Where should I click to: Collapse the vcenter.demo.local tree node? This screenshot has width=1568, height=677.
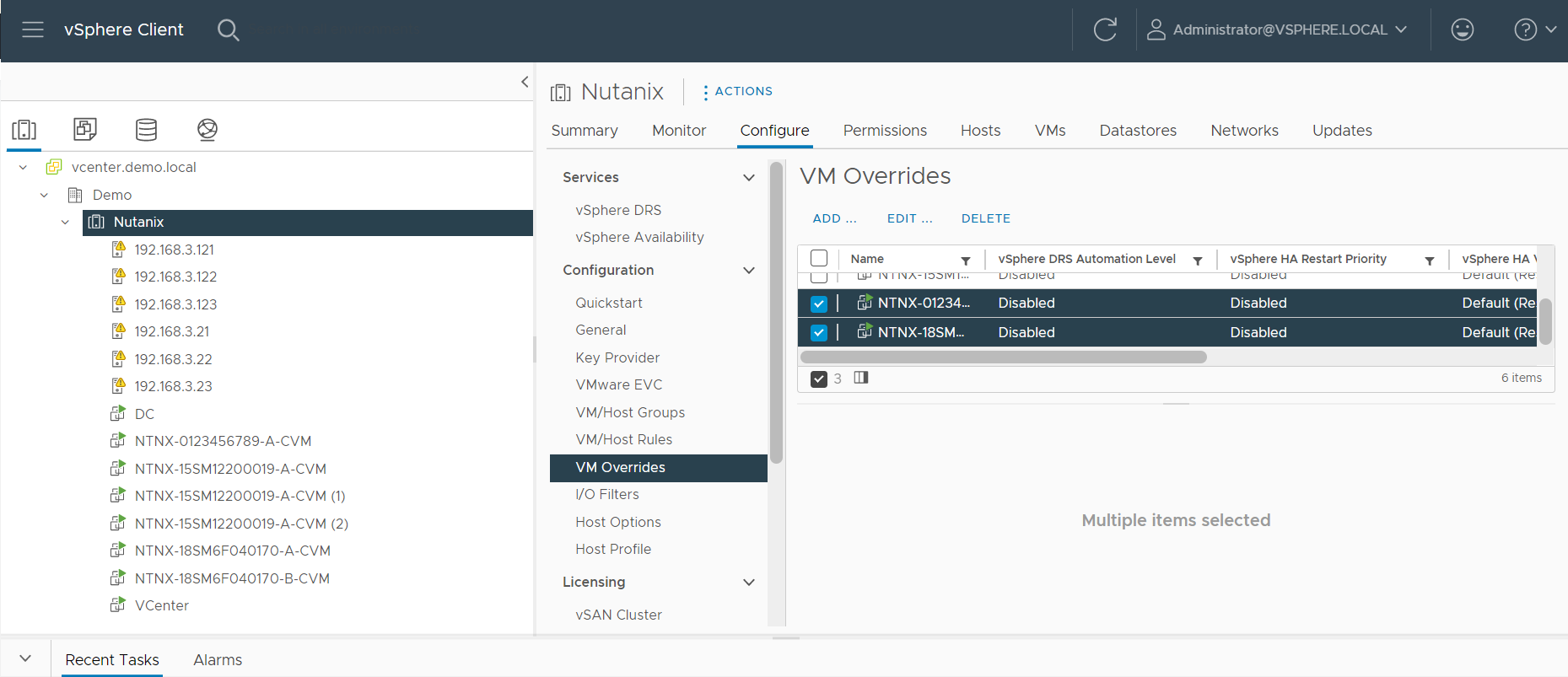tap(24, 168)
